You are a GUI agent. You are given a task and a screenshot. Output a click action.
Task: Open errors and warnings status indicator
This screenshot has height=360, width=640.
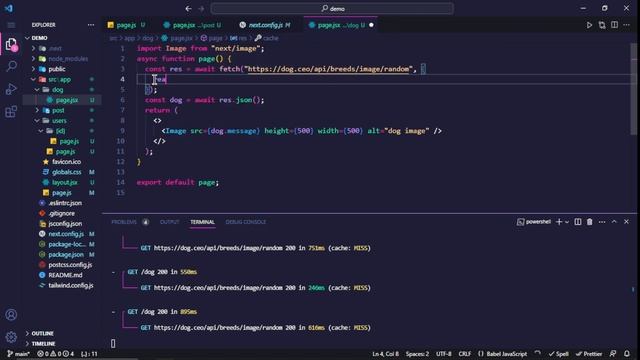coord(56,353)
